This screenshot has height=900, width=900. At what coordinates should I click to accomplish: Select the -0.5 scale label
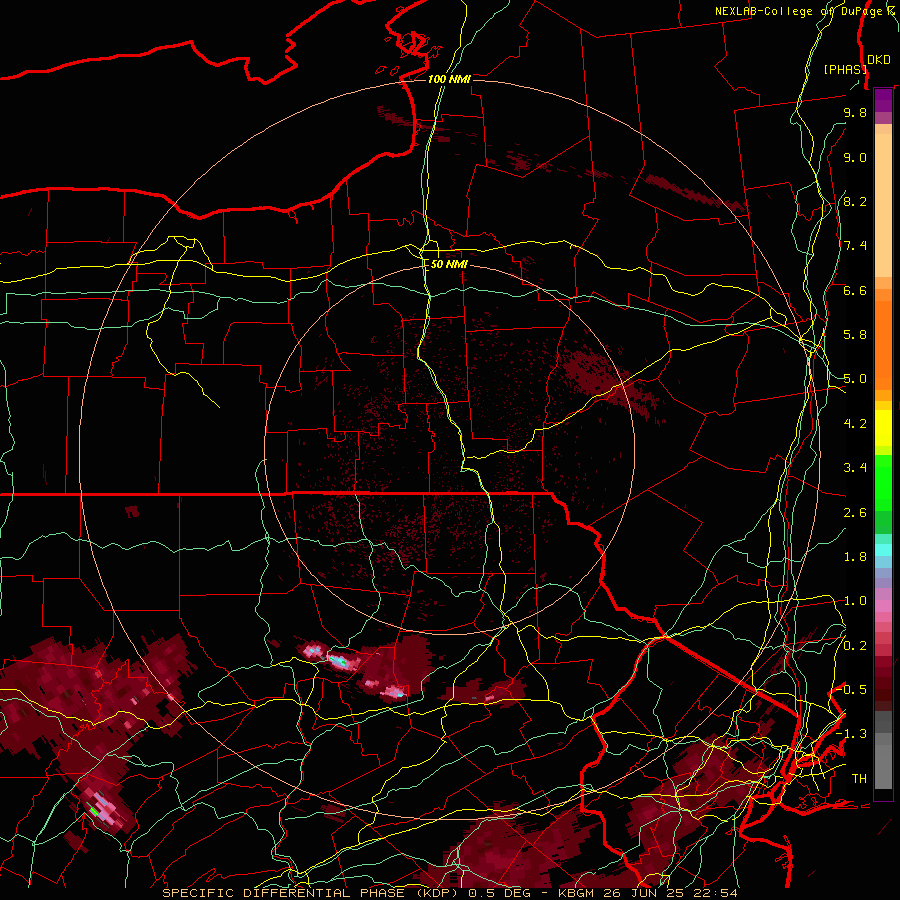852,689
